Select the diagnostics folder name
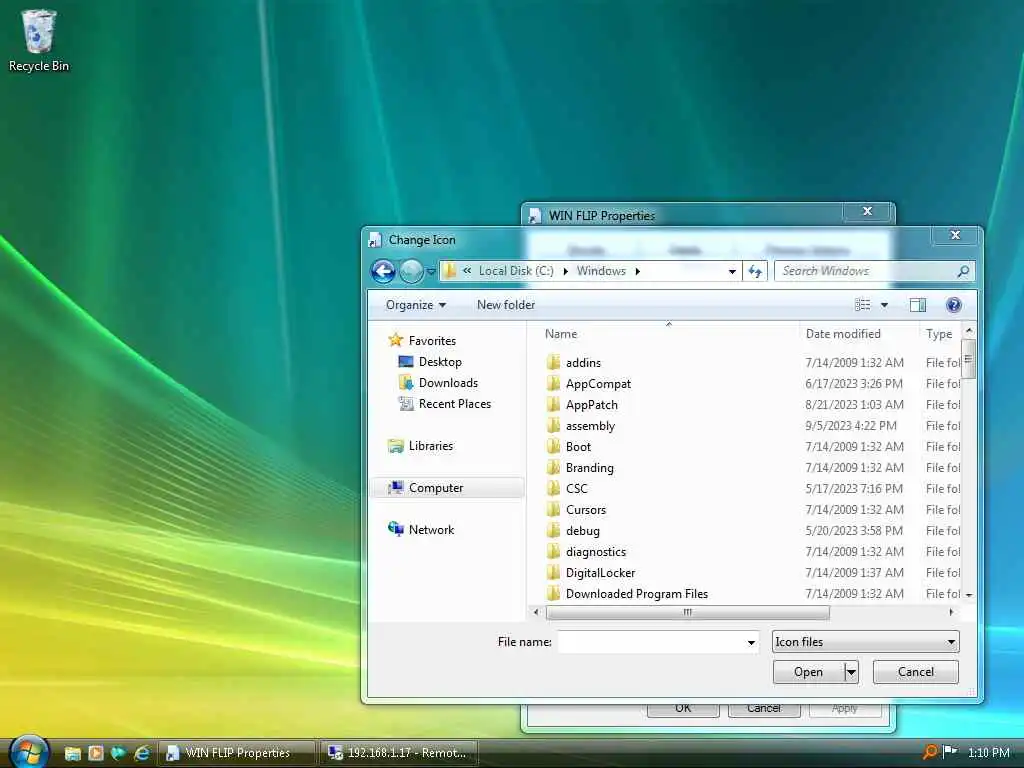 (596, 552)
